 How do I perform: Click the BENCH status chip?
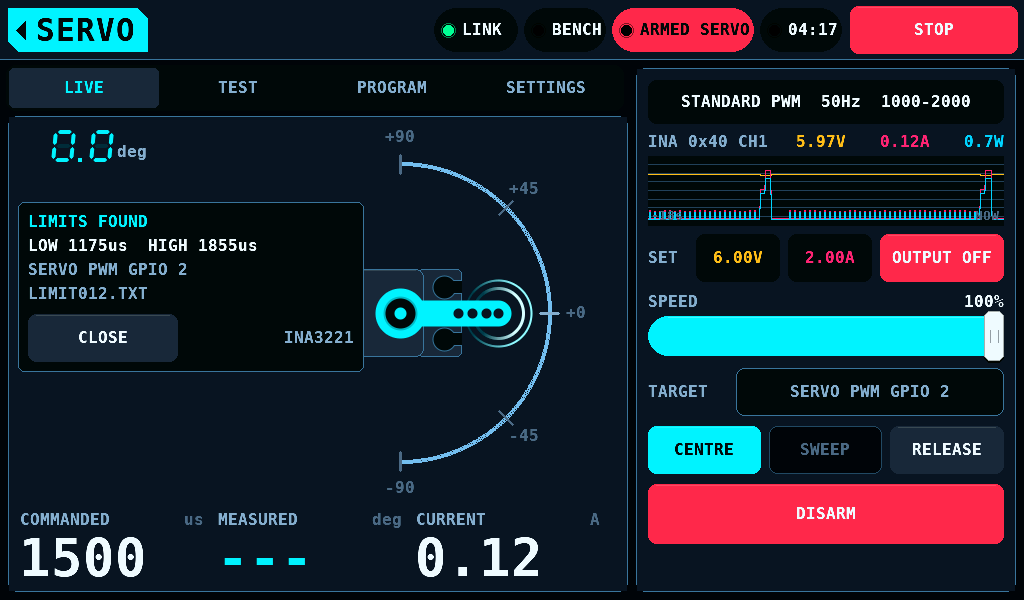pos(565,30)
